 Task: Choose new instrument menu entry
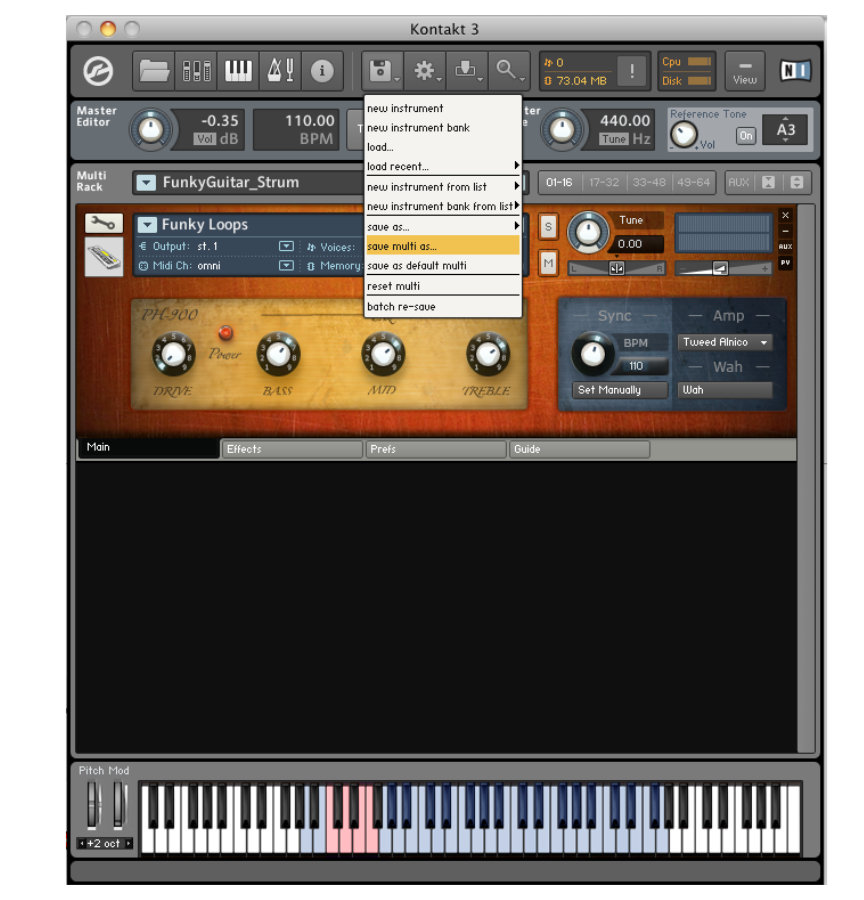click(443, 108)
